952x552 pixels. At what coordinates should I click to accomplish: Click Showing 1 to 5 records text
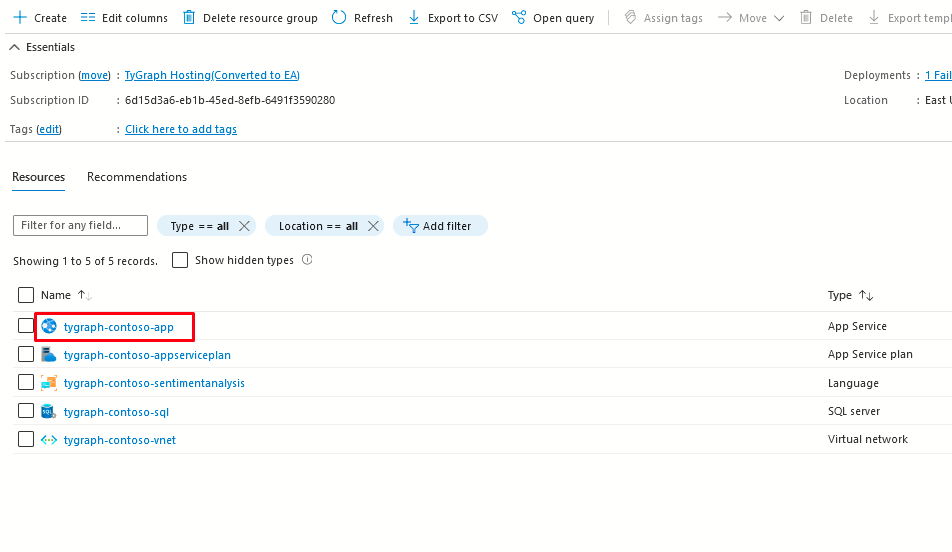click(85, 261)
